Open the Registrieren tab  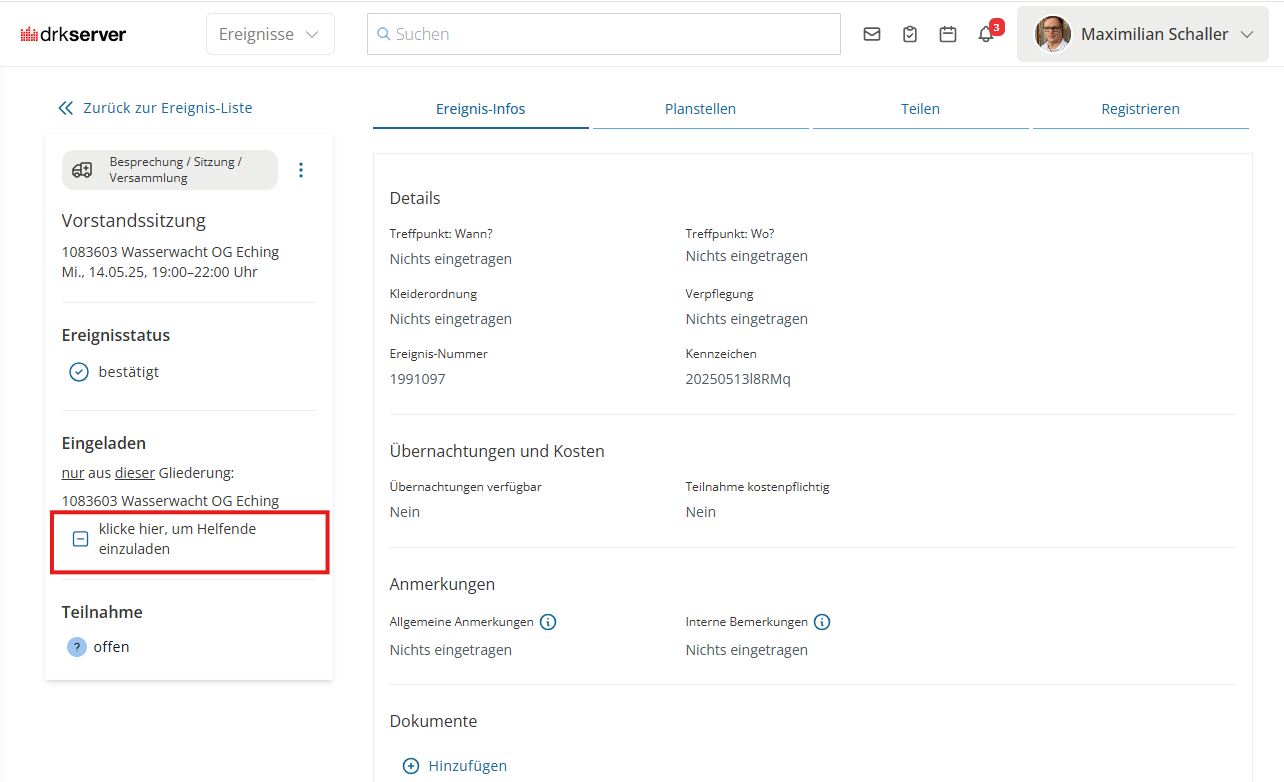click(x=1140, y=109)
